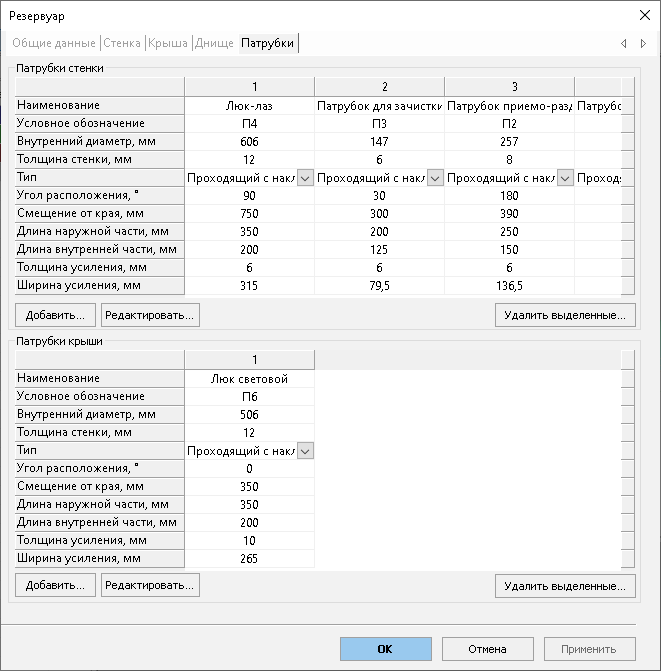The image size is (661, 671).
Task: Click the П2 designation cell
Action: [x=510, y=124]
